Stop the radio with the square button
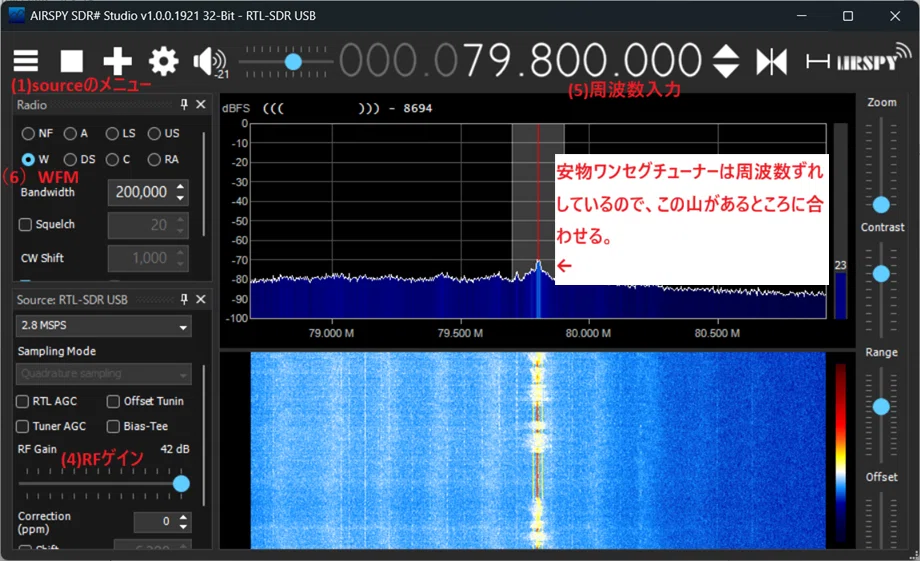 (x=72, y=60)
